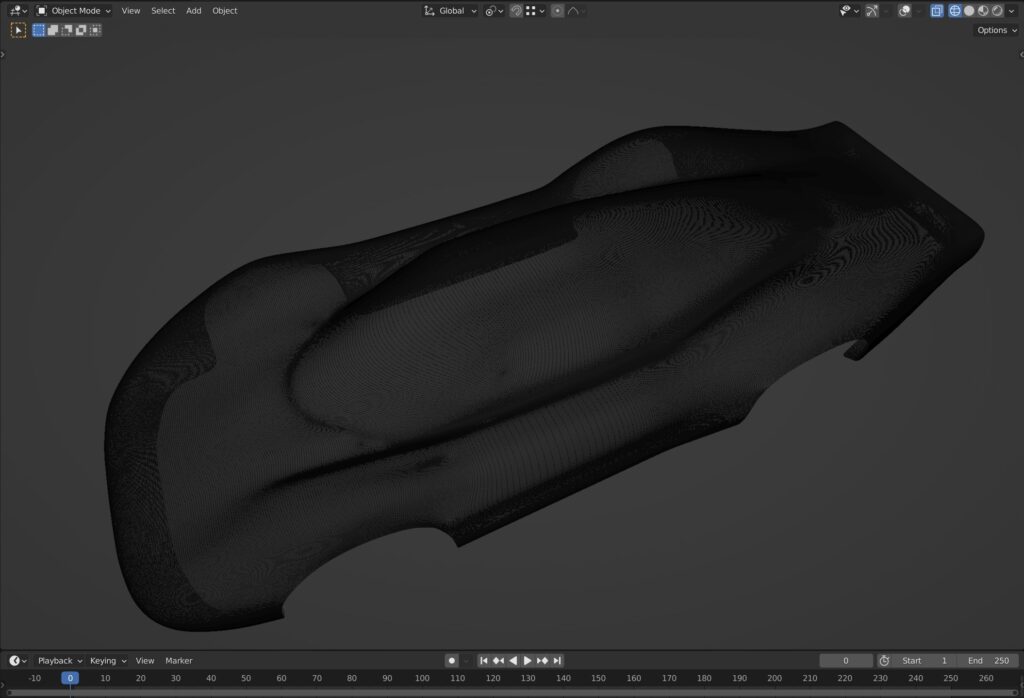The height and width of the screenshot is (698, 1024).
Task: Toggle snapping with the magnet icon
Action: click(x=516, y=10)
